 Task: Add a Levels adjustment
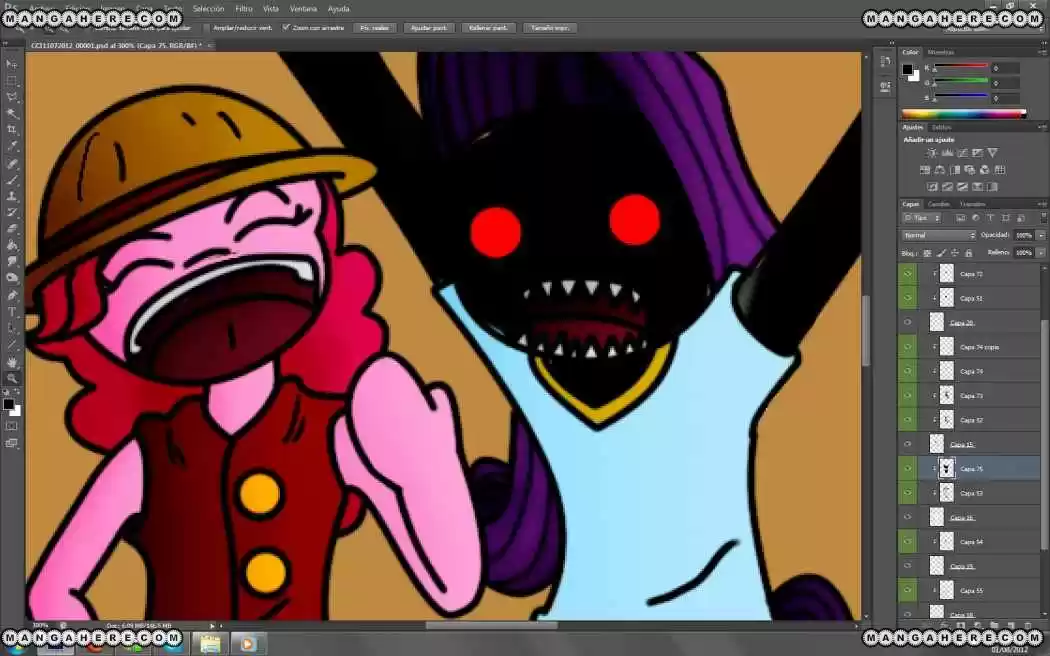pos(947,153)
